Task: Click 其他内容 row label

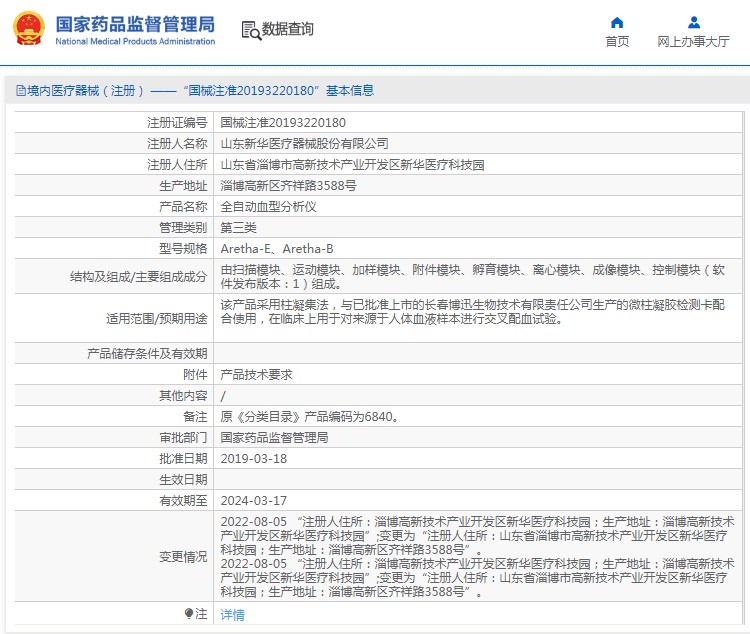Action: [x=183, y=396]
